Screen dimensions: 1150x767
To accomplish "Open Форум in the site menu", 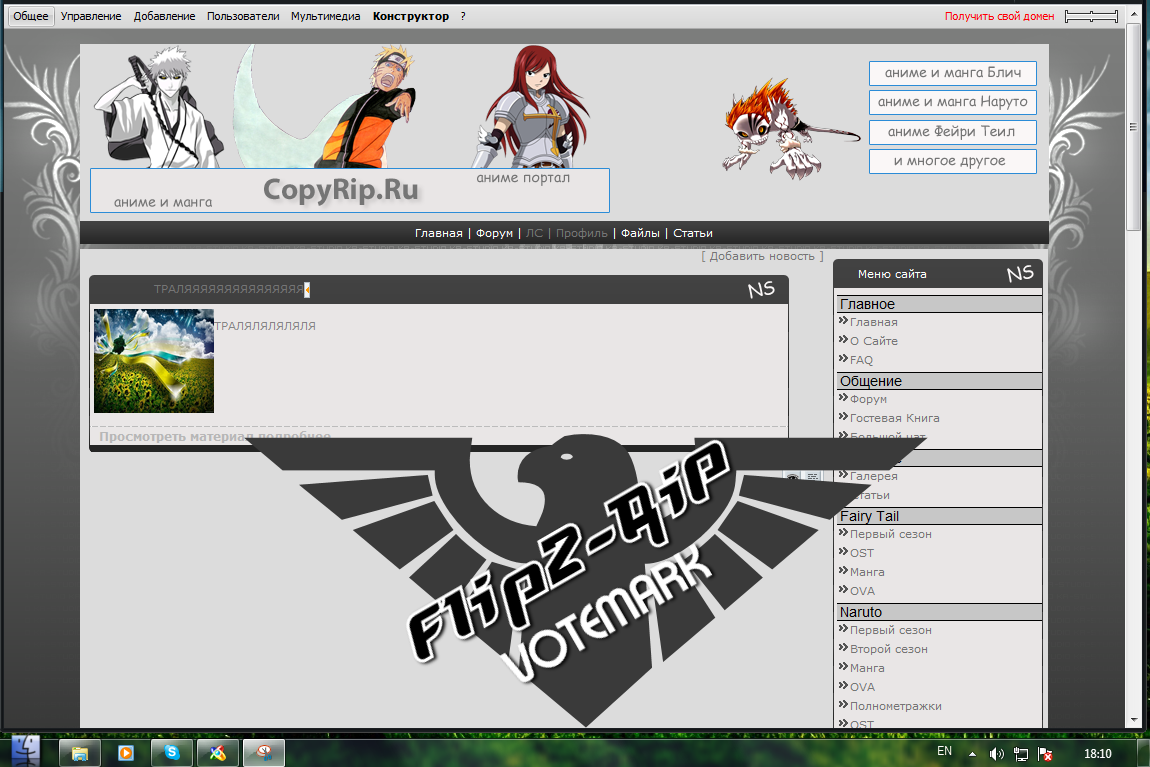I will [x=868, y=399].
